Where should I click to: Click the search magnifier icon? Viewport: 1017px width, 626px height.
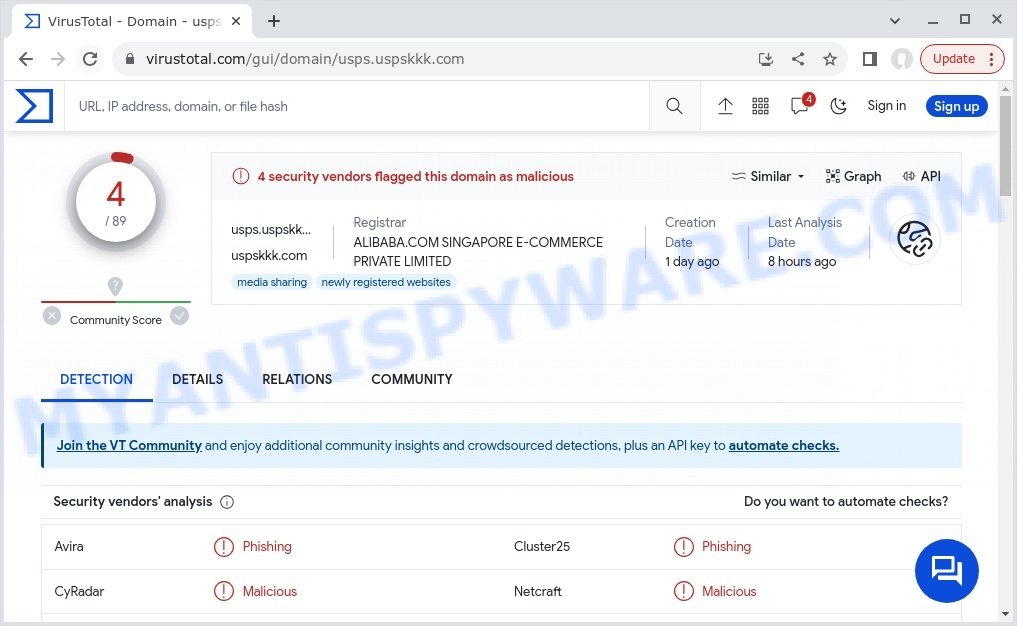coord(674,106)
